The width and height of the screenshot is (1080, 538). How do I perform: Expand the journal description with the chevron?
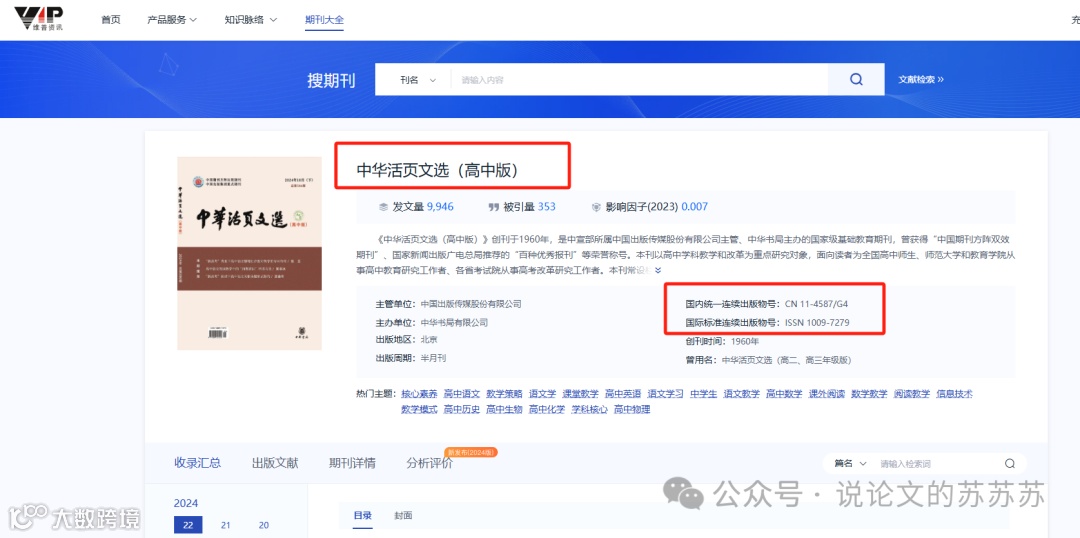(x=656, y=271)
